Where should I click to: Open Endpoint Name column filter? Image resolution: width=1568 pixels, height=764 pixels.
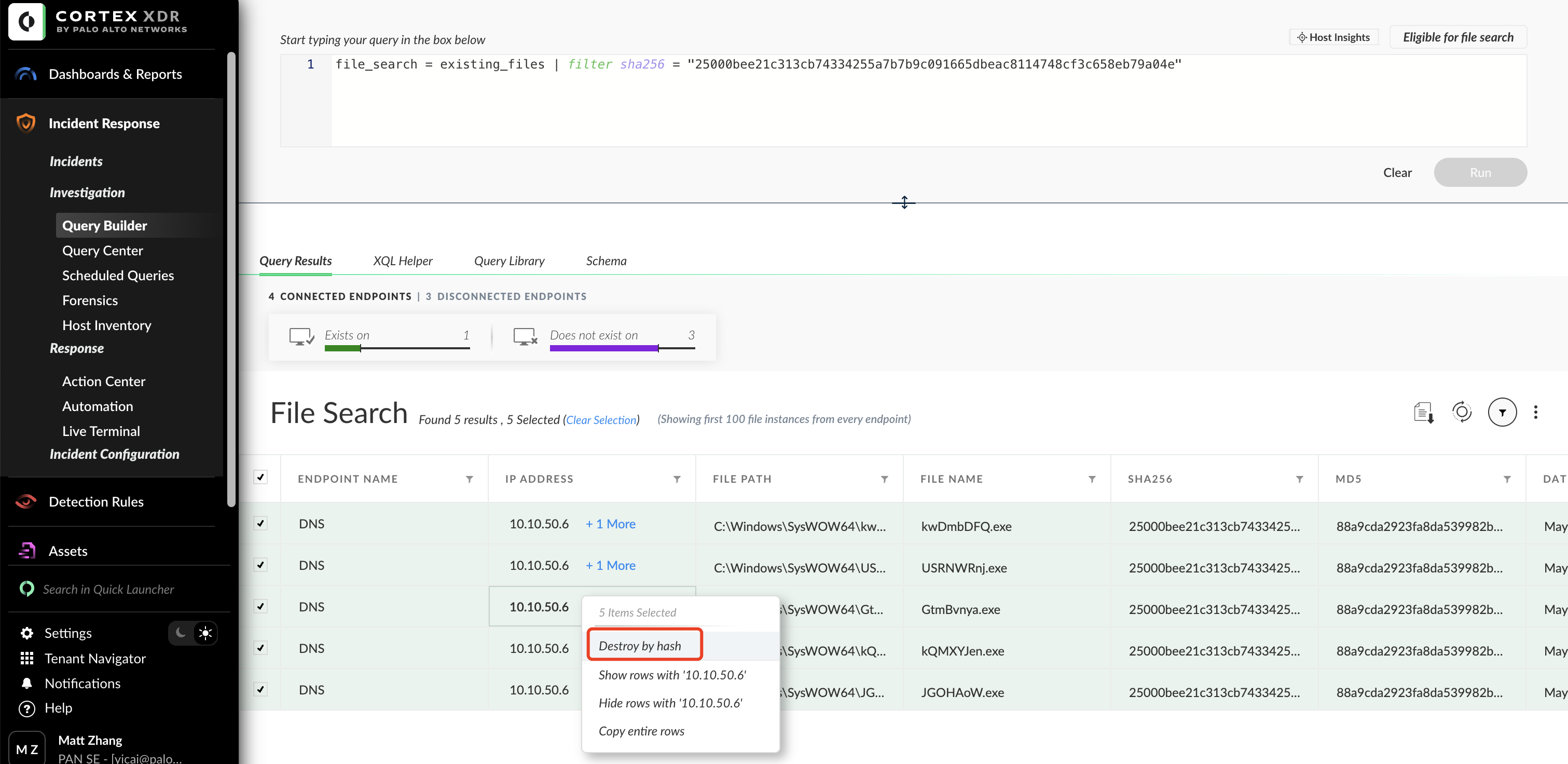tap(469, 480)
